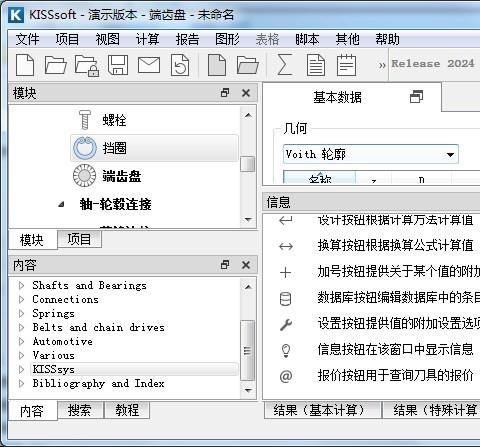Image resolution: width=480 pixels, height=447 pixels.
Task: Click the KISSsoft logo in title bar
Action: [x=16, y=15]
